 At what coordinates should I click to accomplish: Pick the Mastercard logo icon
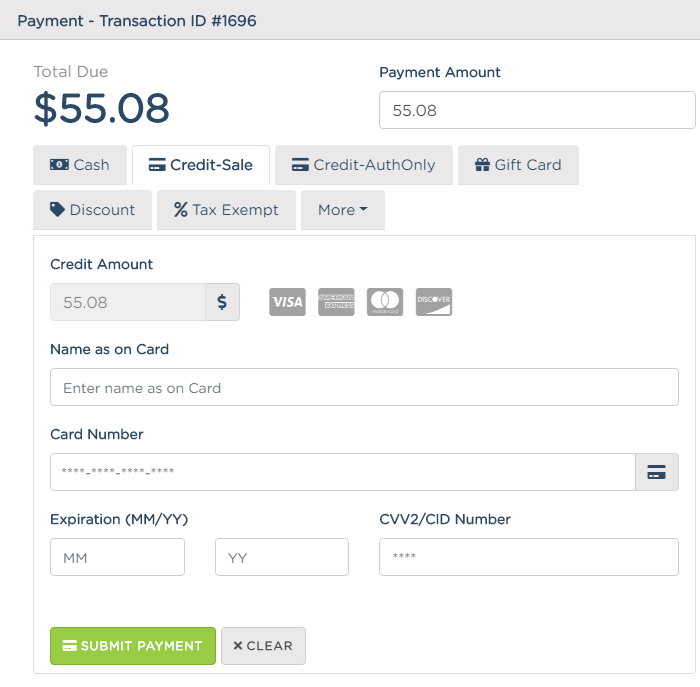click(x=385, y=302)
